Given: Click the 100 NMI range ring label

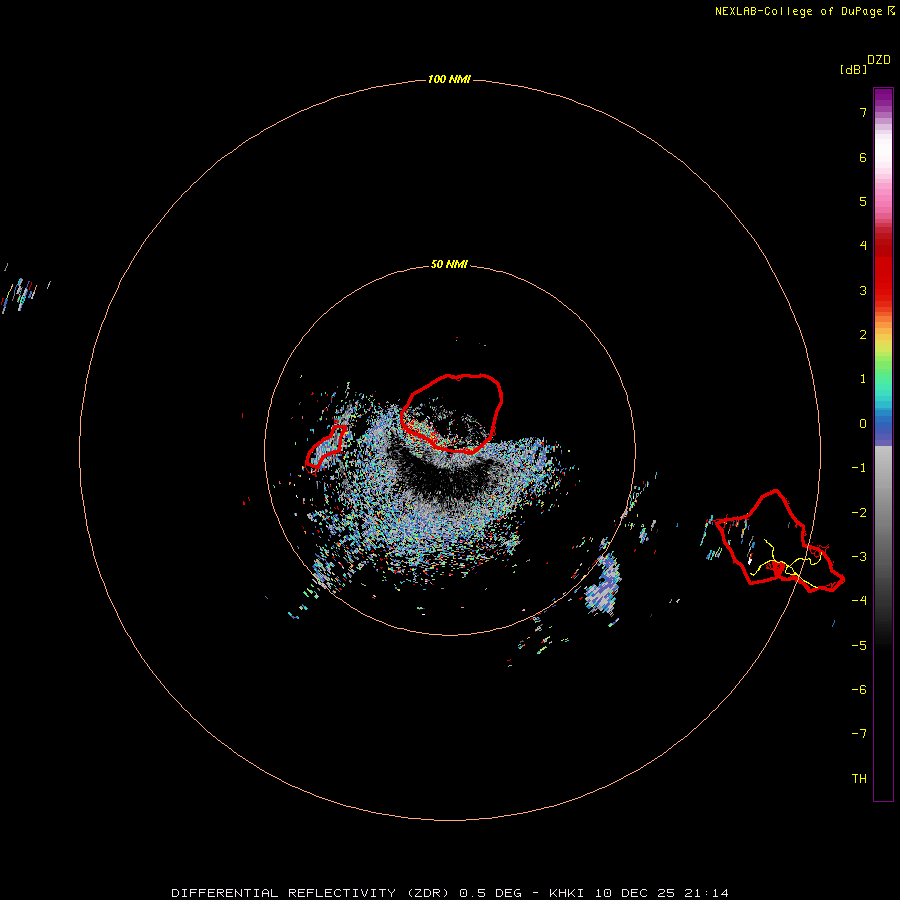Looking at the screenshot, I should point(449,79).
